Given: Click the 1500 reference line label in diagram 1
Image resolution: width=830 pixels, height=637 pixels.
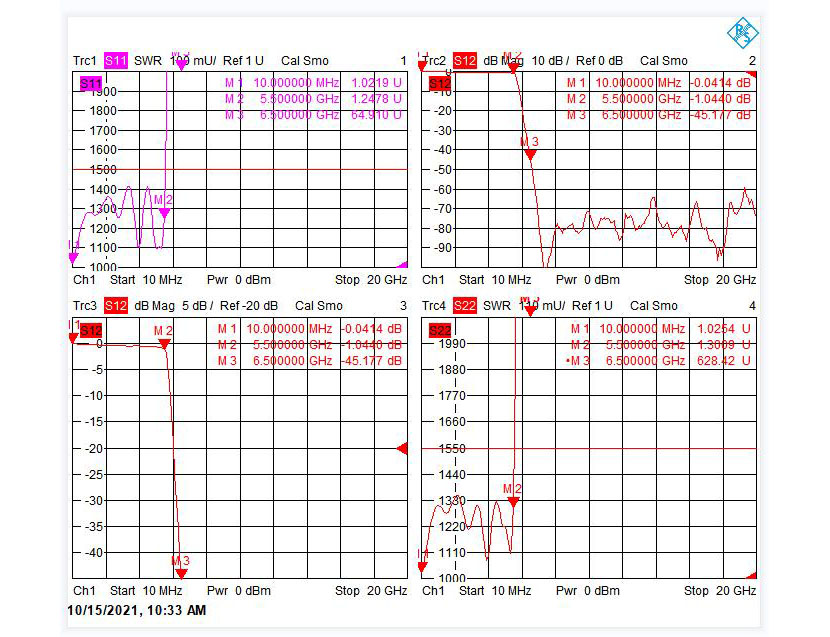Looking at the screenshot, I should click(x=103, y=170).
